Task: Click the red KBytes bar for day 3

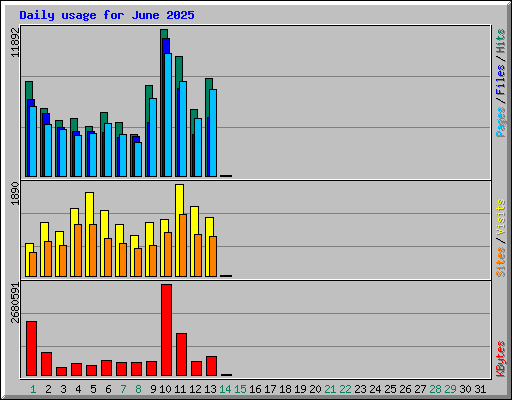Action: click(x=62, y=371)
